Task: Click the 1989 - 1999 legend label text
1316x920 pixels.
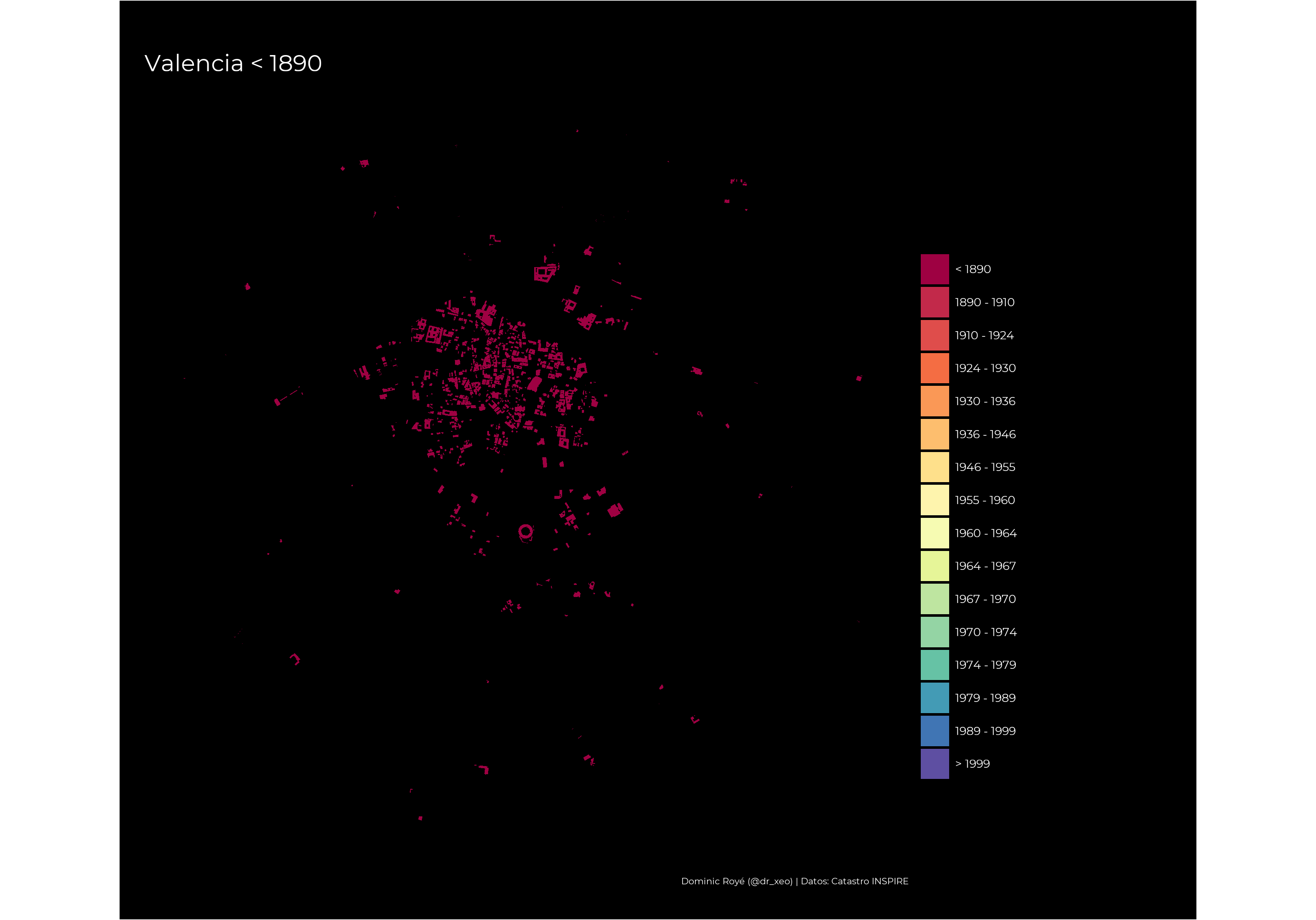Action: click(985, 731)
